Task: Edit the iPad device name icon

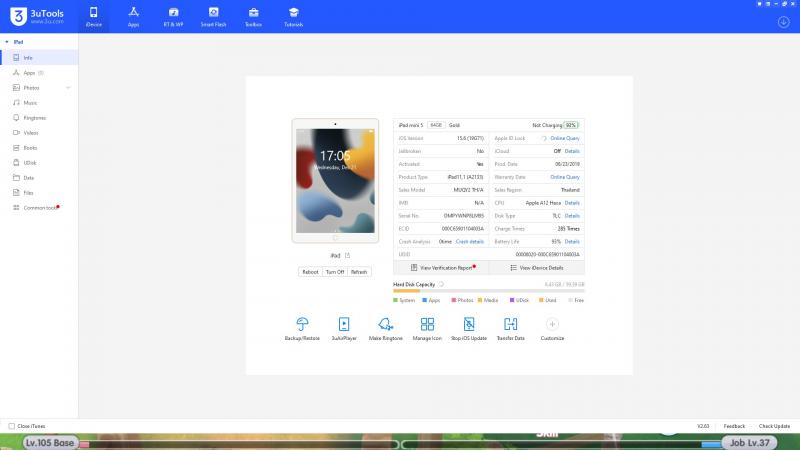Action: click(x=347, y=257)
